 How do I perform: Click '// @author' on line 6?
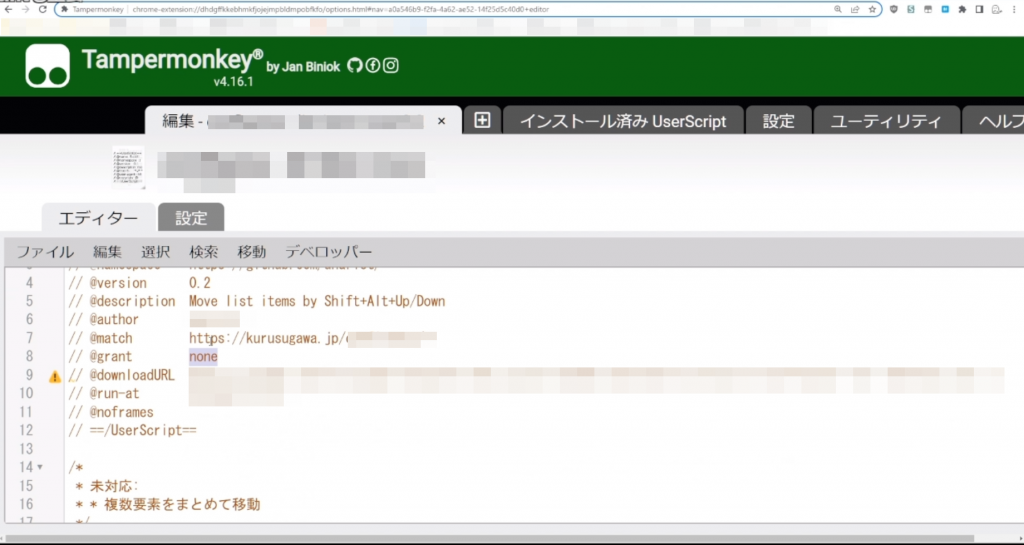coord(103,320)
